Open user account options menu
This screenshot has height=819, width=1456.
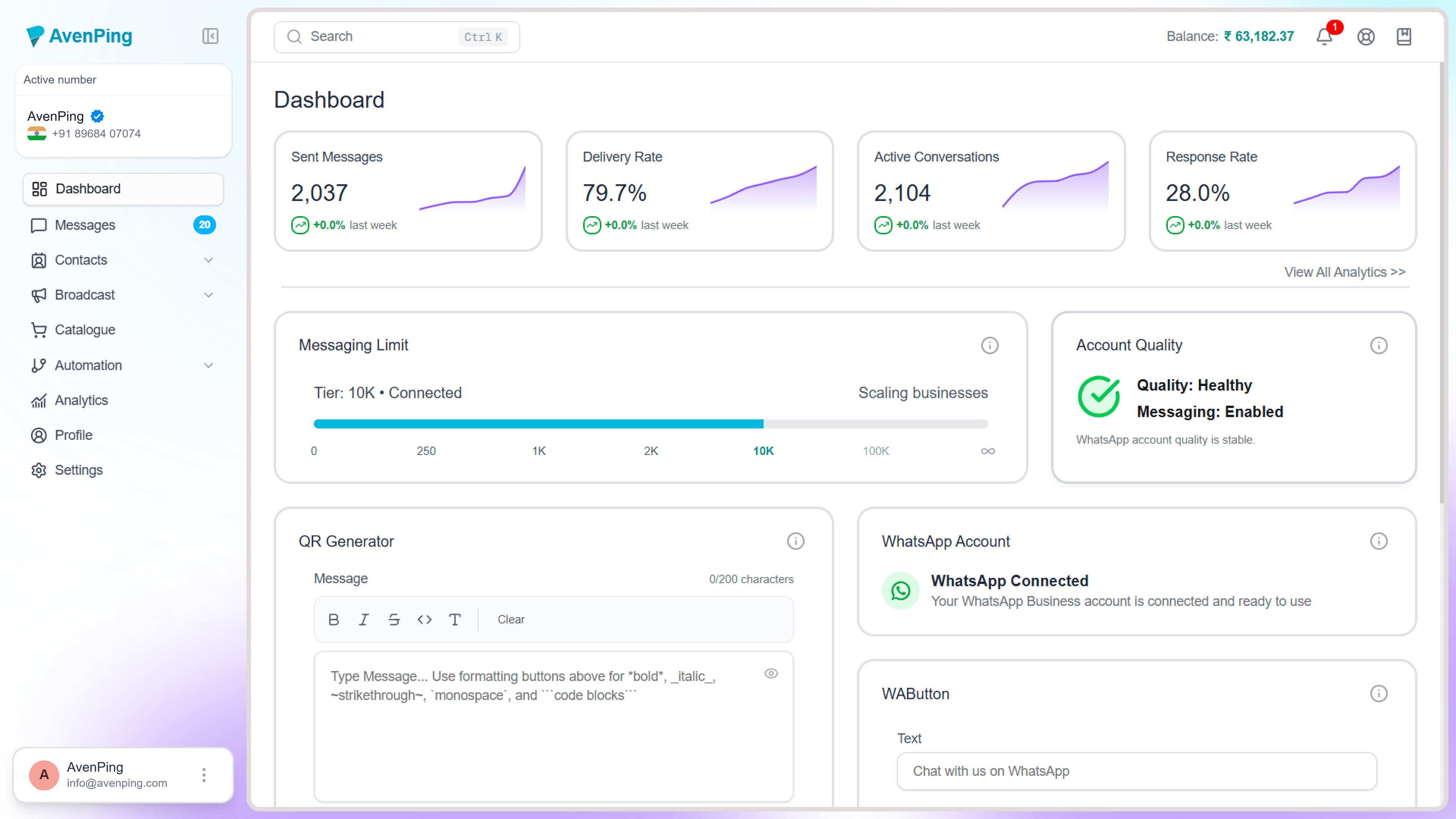pos(204,775)
